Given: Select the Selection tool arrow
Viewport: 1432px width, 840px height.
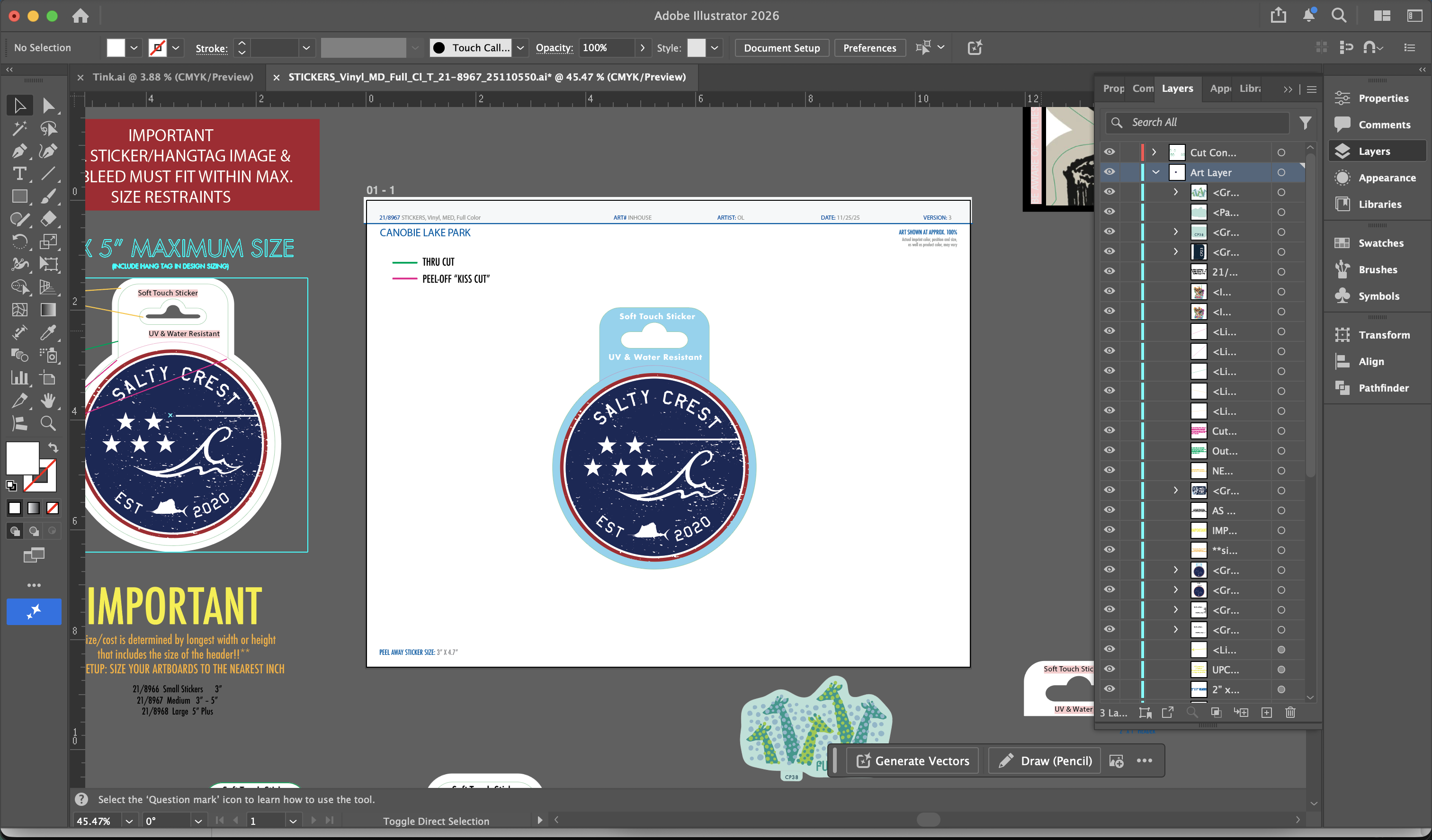Looking at the screenshot, I should (20, 105).
